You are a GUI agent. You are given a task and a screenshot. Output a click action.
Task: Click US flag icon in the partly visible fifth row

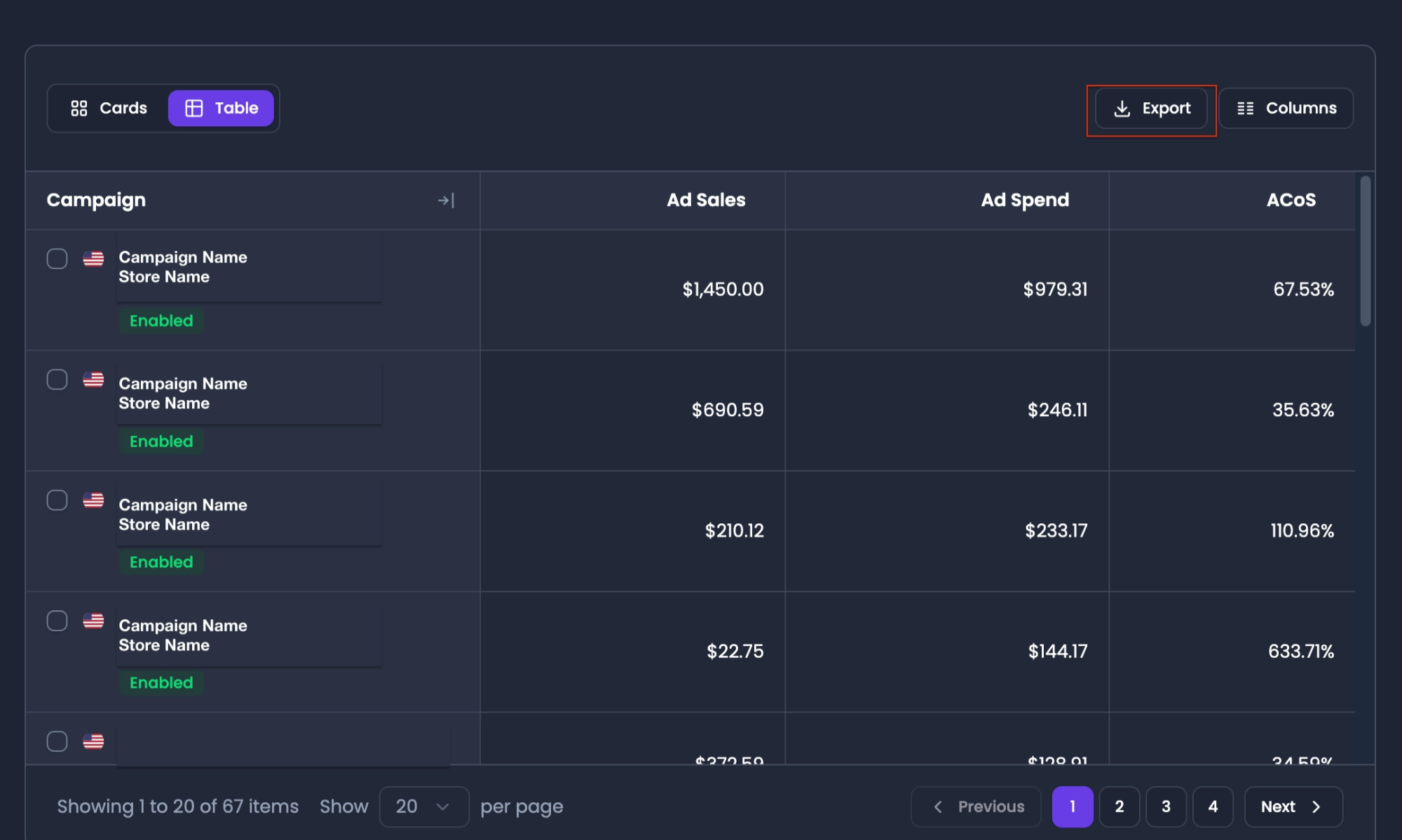click(x=93, y=741)
